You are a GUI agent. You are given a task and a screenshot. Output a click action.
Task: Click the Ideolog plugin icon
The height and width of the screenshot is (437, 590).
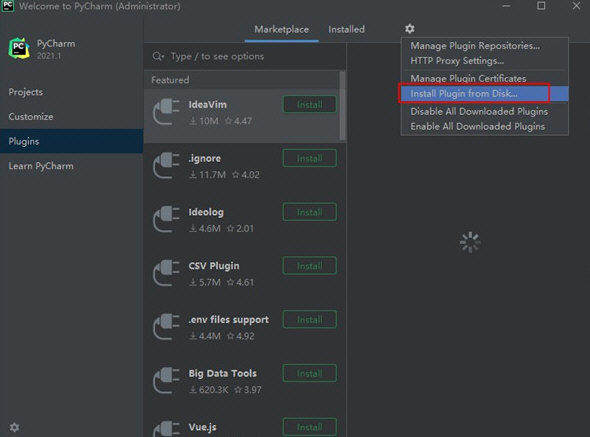[166, 219]
